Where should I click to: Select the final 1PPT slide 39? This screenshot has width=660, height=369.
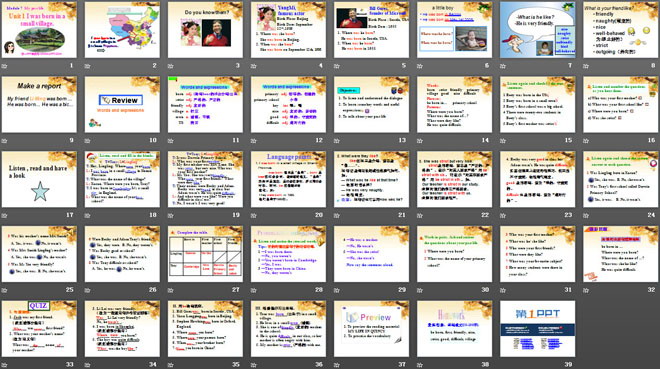pyautogui.click(x=538, y=329)
